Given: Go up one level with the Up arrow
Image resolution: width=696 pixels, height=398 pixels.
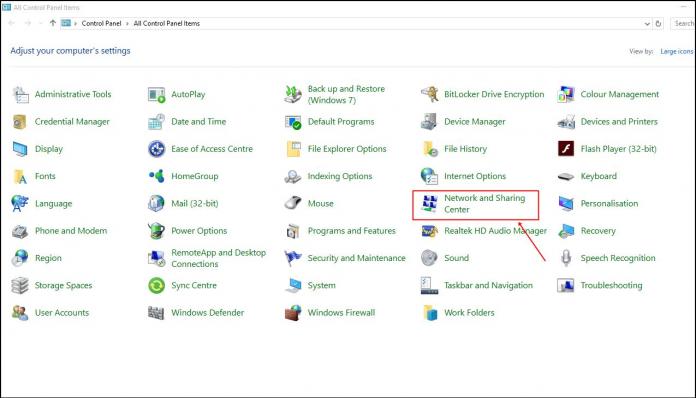Looking at the screenshot, I should coord(53,23).
